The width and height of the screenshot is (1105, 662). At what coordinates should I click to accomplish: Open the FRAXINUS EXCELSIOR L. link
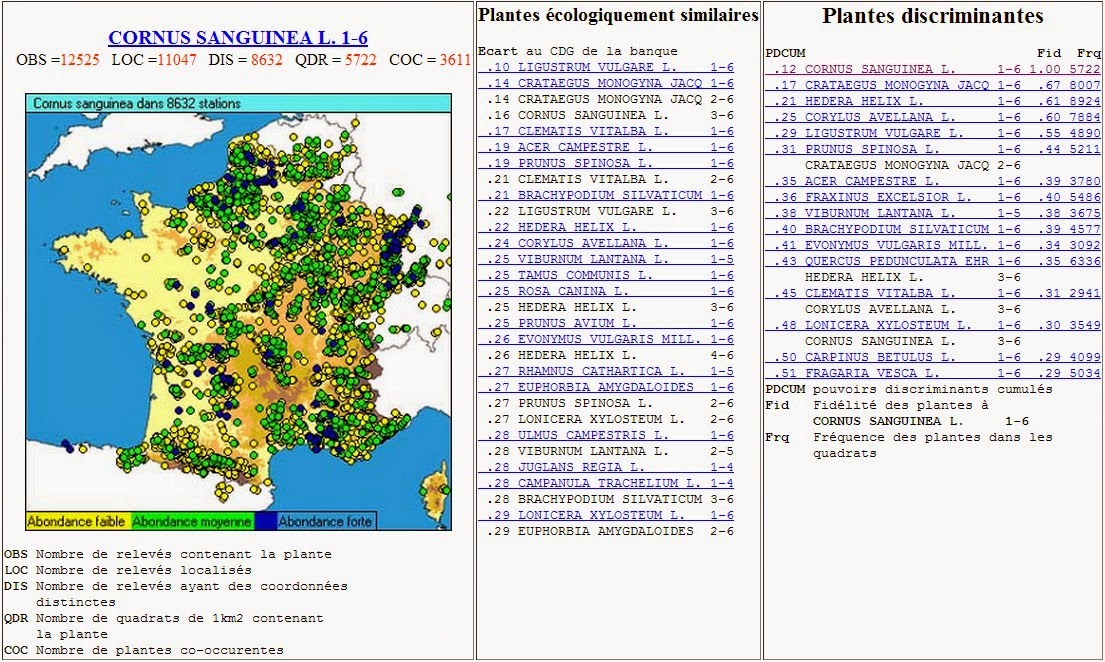coord(932,197)
